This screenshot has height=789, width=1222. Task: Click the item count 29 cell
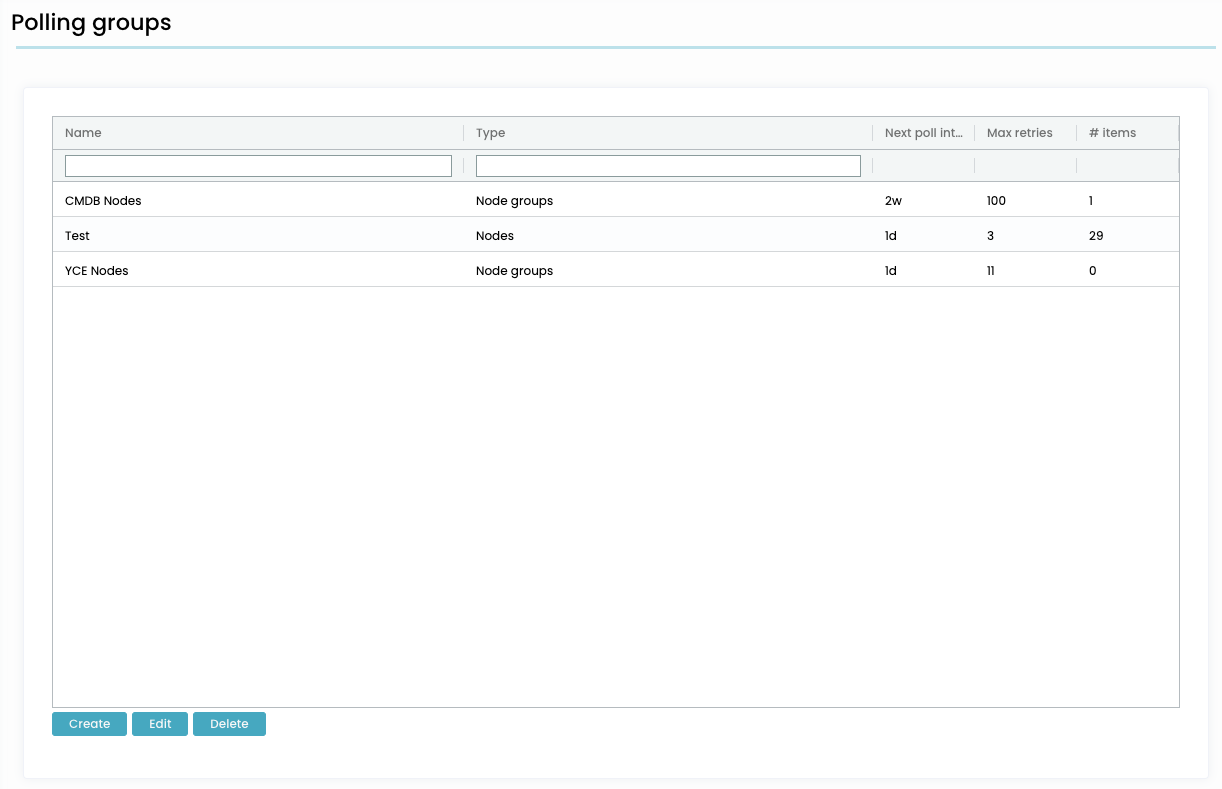pos(1096,236)
